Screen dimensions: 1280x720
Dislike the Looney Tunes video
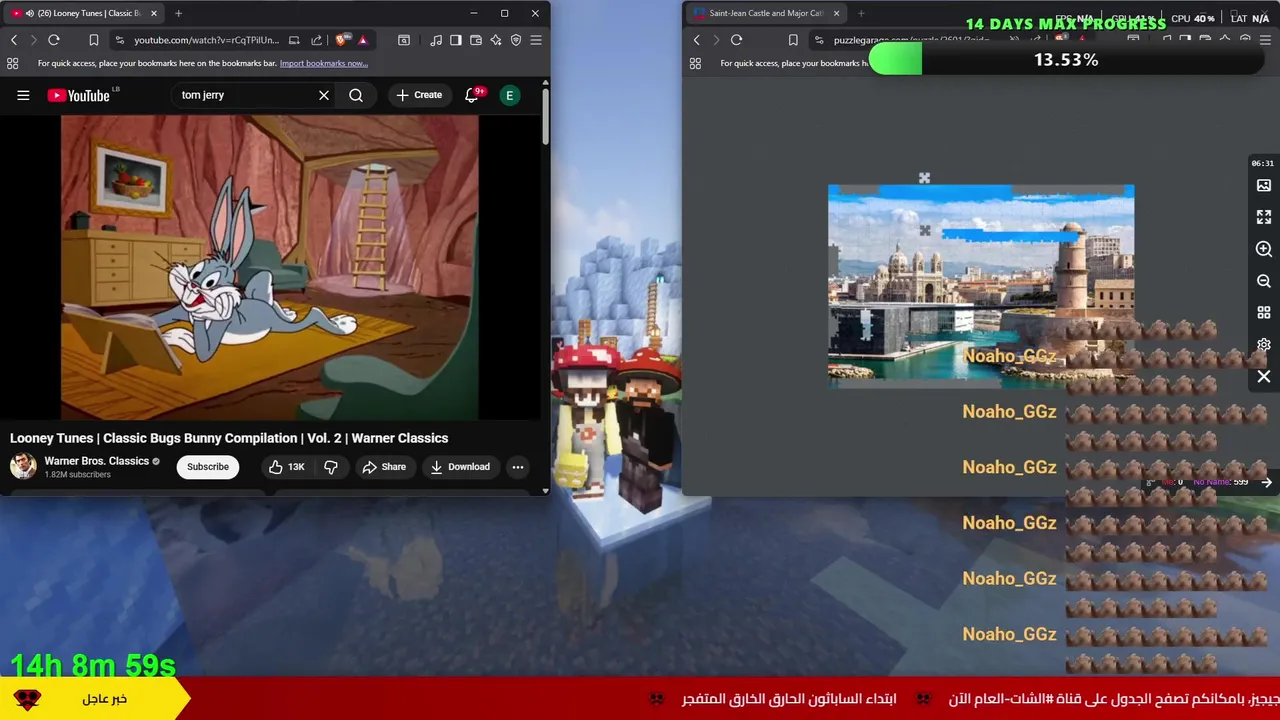pos(331,467)
